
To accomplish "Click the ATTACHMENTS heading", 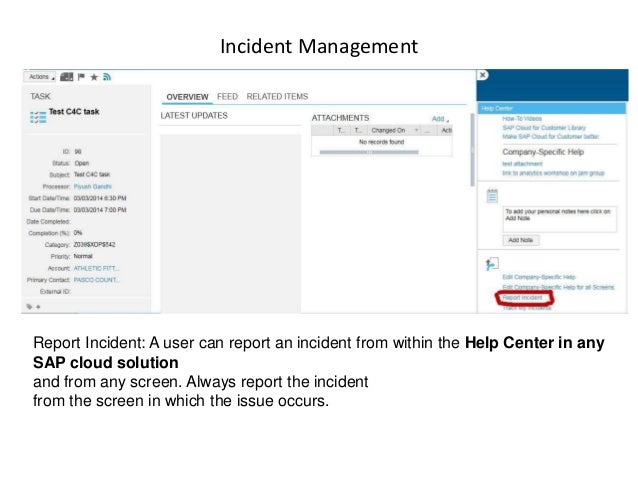I will coord(341,118).
